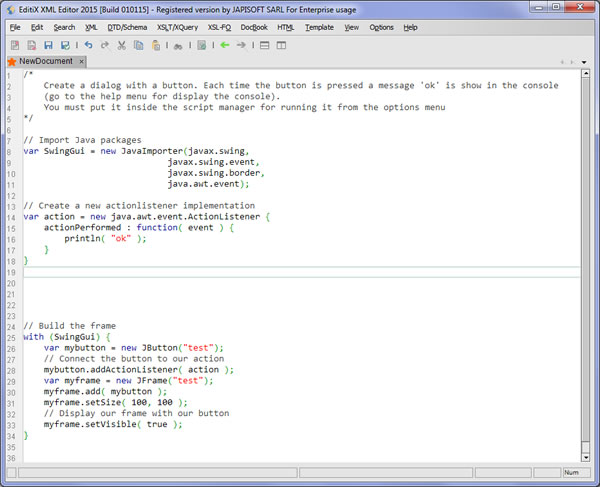600x487 pixels.
Task: Click the "actionPerformed" text on line 15
Action: 82,228
